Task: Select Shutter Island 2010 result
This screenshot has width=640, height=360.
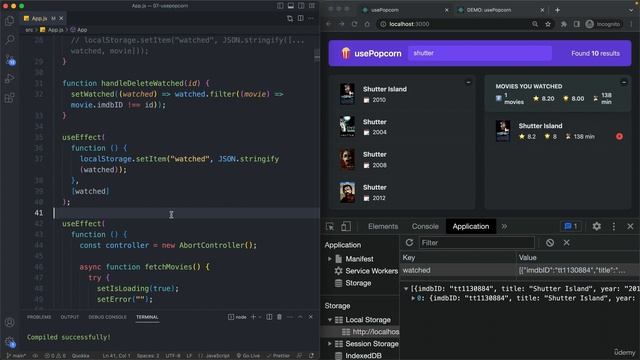Action: (402, 94)
